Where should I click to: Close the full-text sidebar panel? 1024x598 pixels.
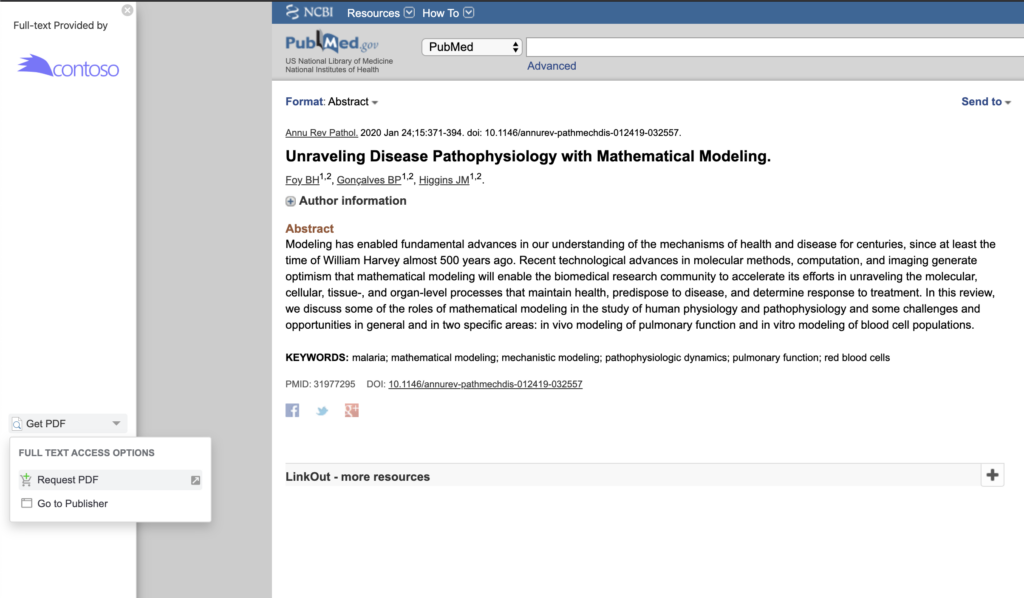127,10
